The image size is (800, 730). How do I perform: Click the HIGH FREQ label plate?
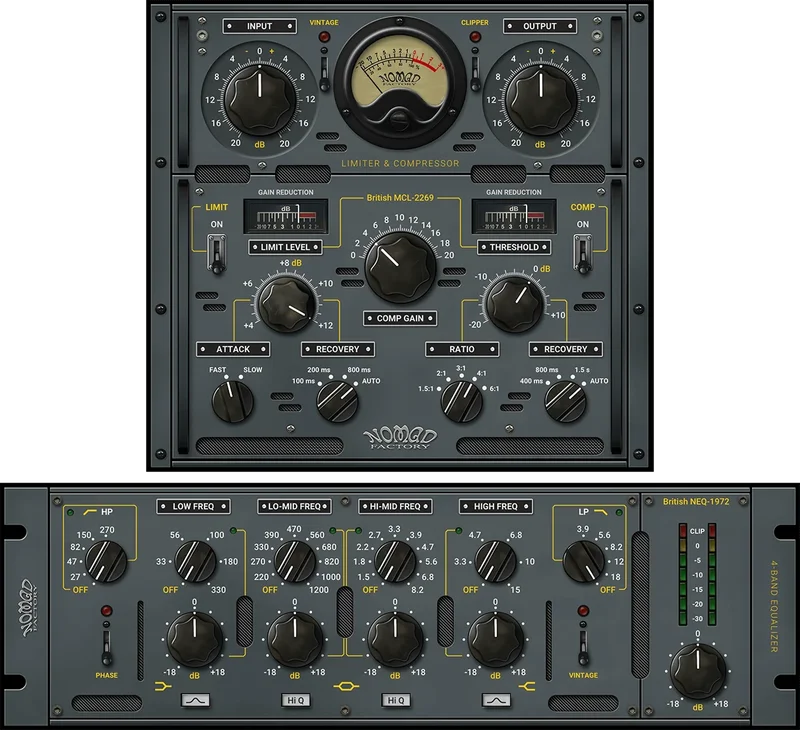496,507
